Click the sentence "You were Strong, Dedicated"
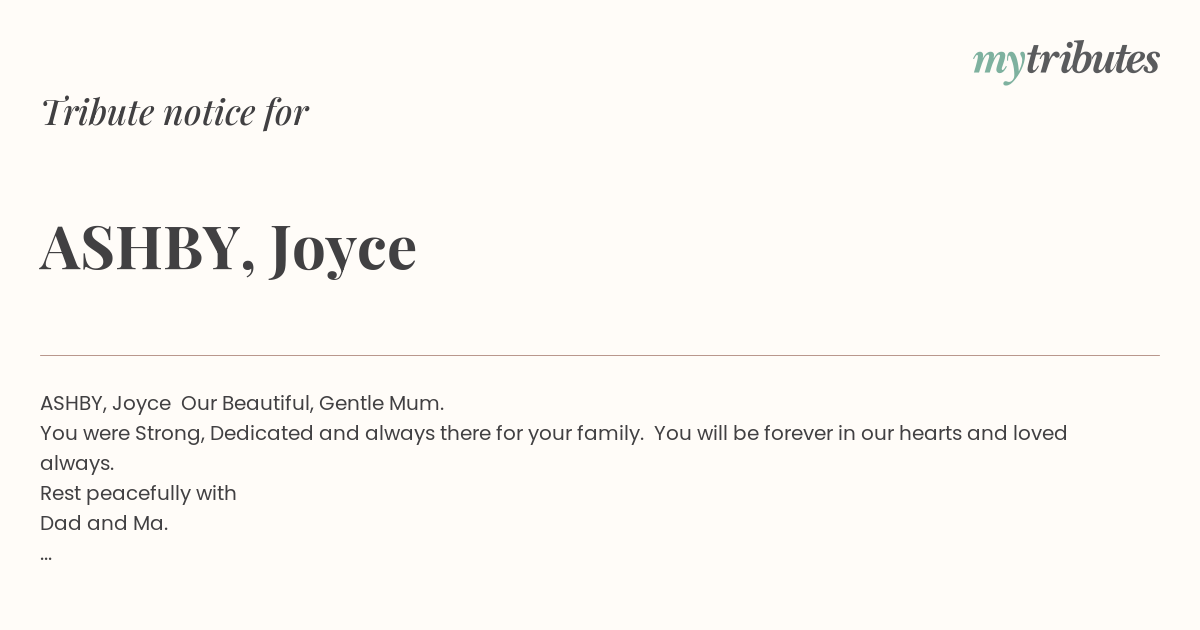This screenshot has height=630, width=1200. click(x=177, y=433)
